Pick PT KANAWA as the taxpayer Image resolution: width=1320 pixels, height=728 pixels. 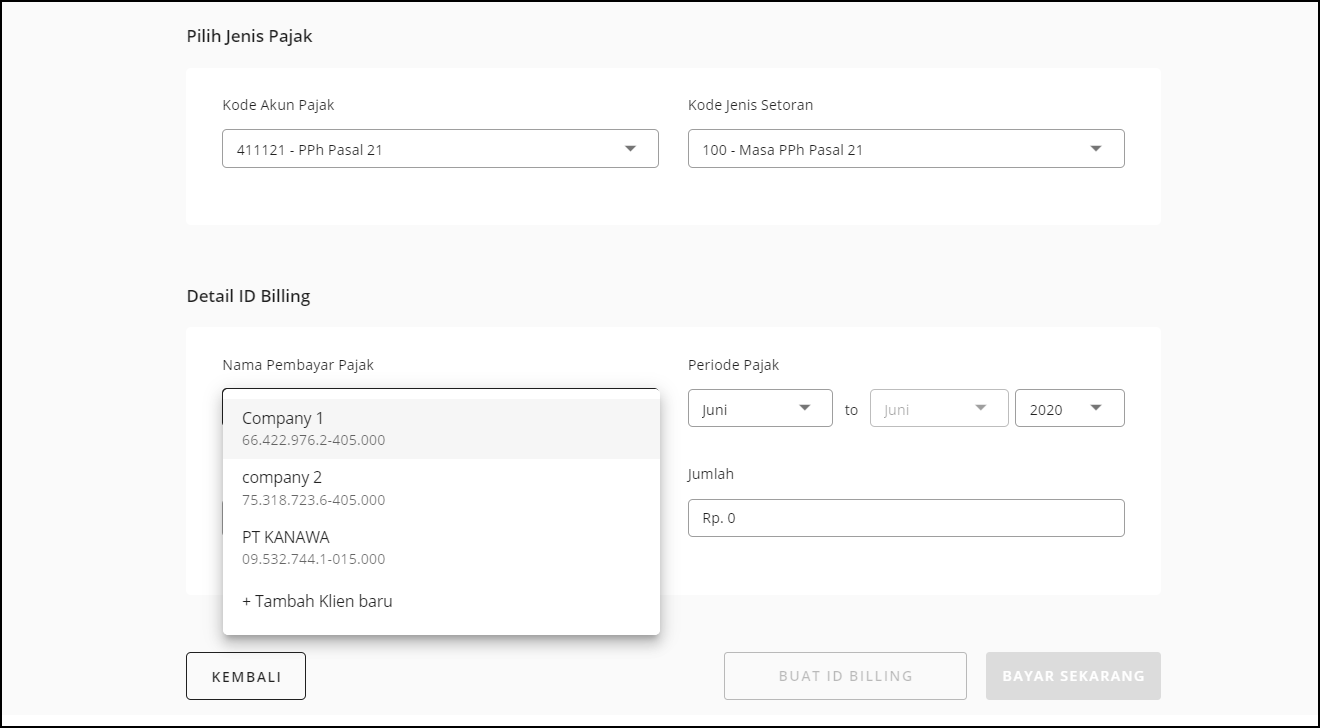440,547
